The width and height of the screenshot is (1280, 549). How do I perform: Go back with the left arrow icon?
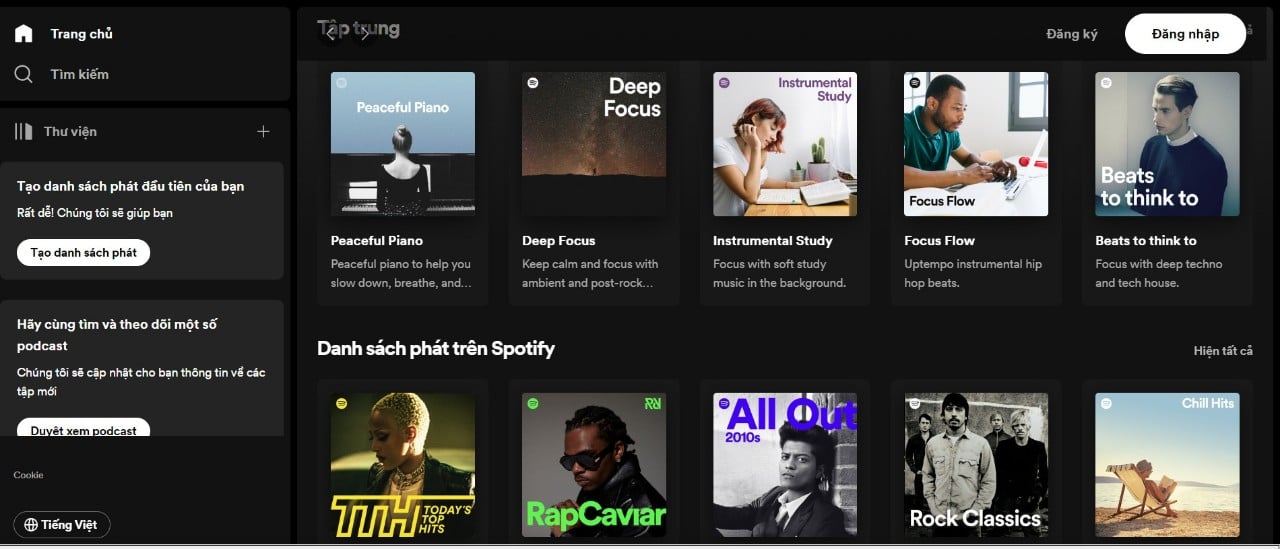pos(331,35)
